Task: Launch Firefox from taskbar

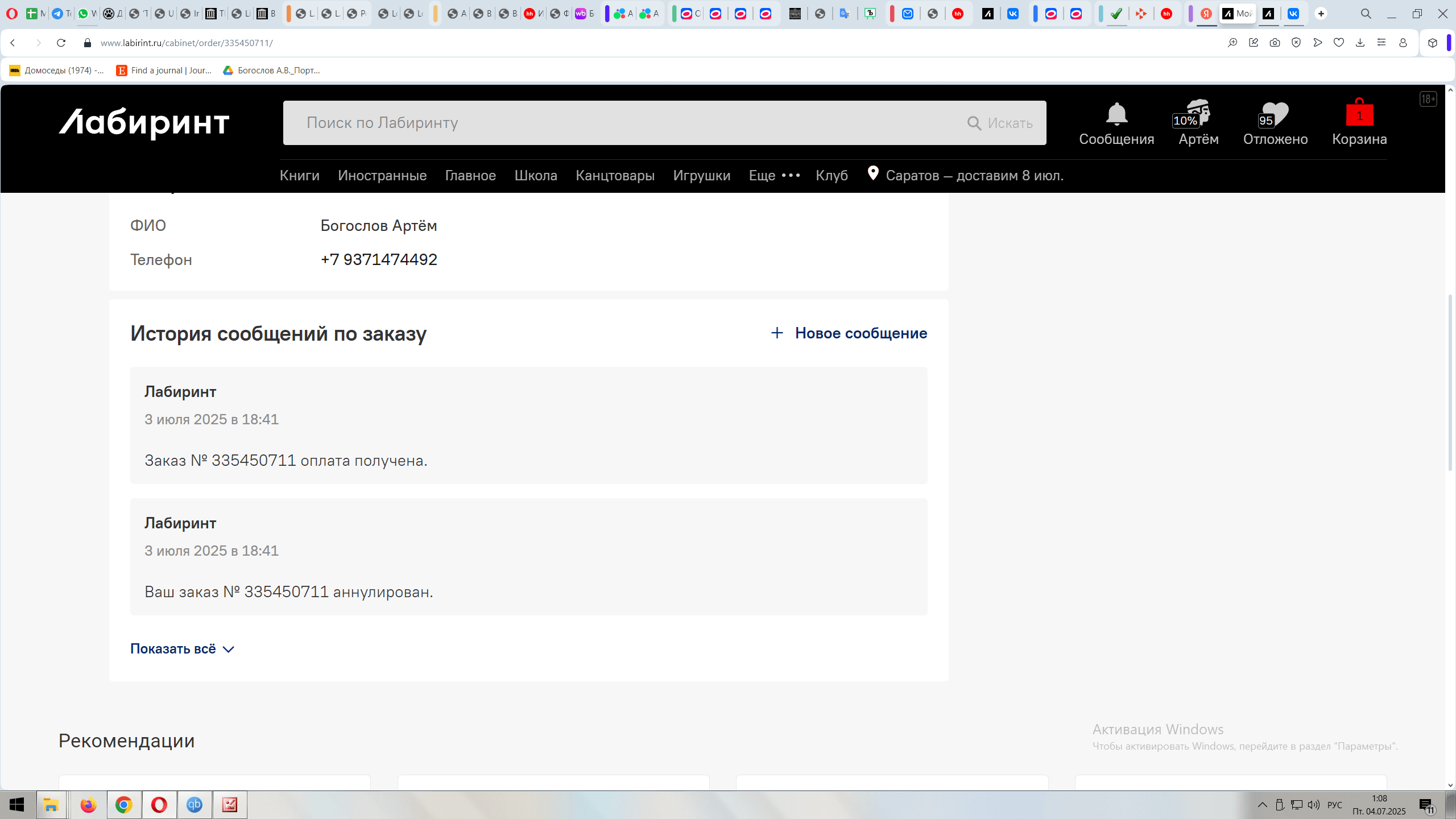Action: click(x=88, y=805)
